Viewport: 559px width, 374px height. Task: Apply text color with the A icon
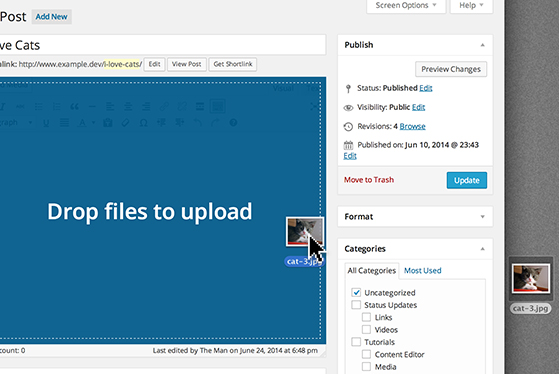(82, 123)
